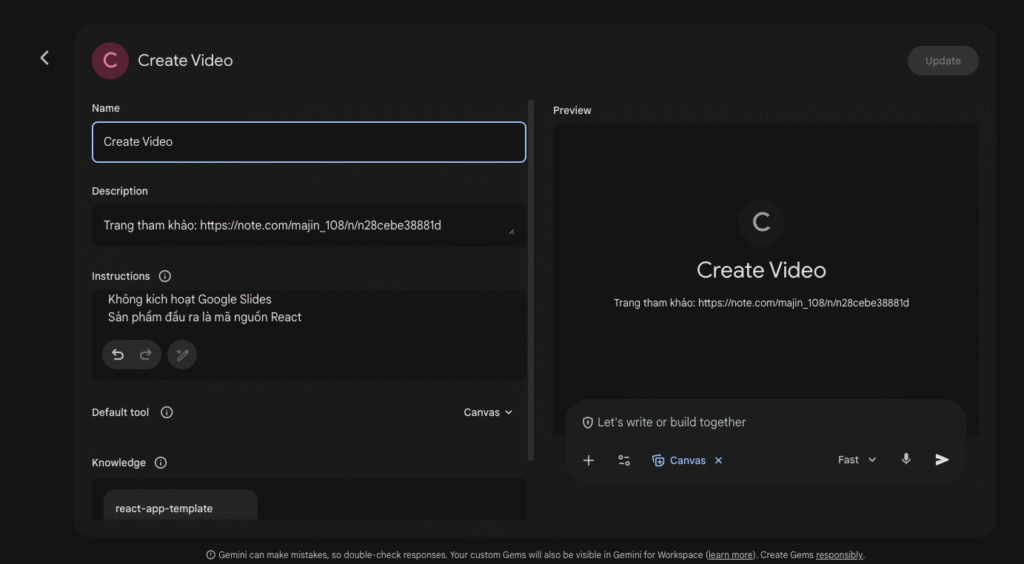
Task: Redo the instruction edit
Action: click(x=145, y=355)
